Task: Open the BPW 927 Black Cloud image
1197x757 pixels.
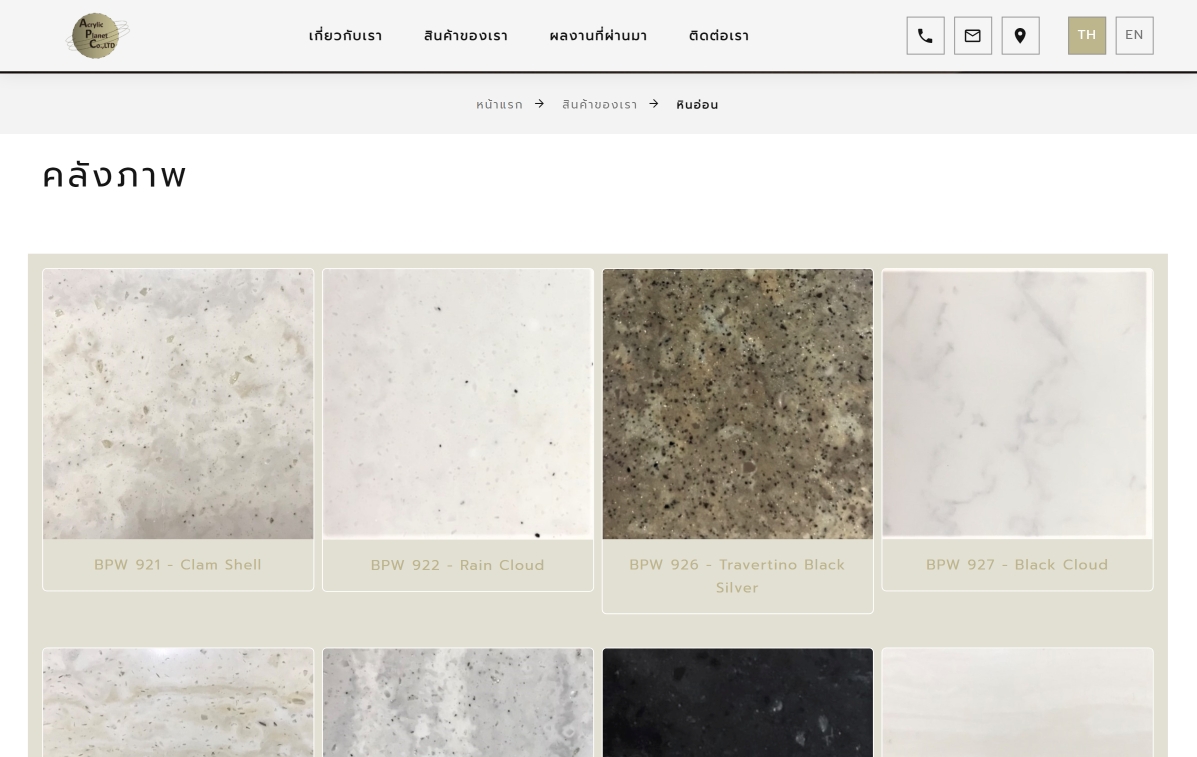Action: pyautogui.click(x=1018, y=404)
